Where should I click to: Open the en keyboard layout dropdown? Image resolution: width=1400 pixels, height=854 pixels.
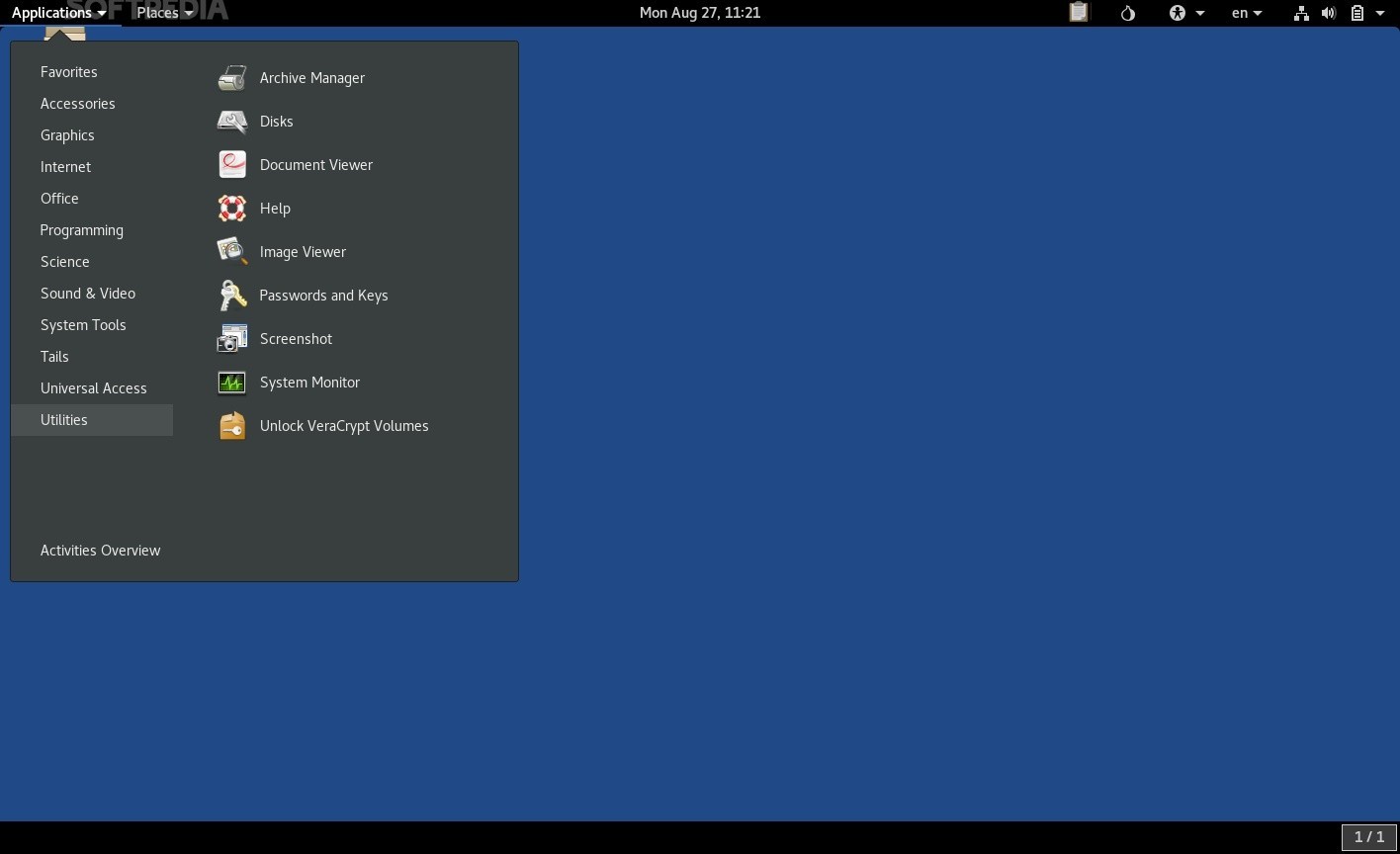pos(1245,13)
